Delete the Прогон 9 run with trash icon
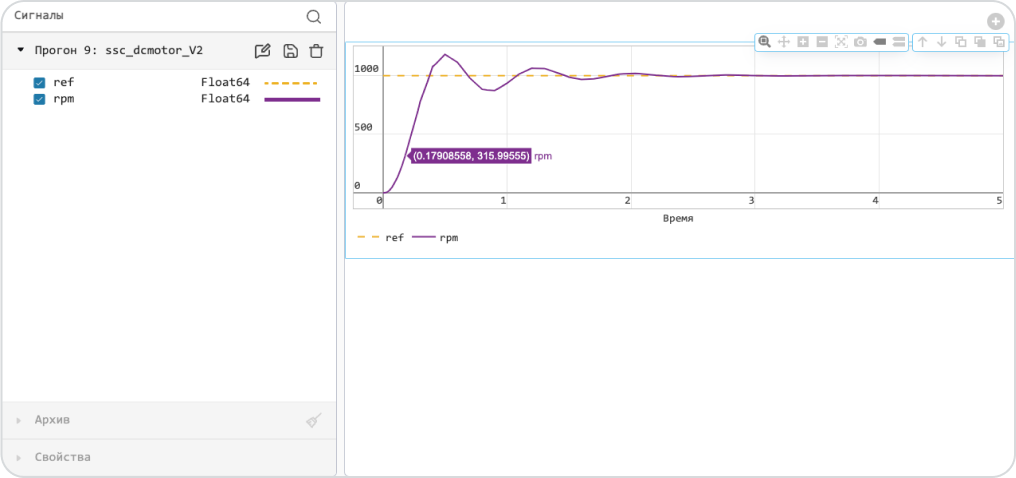This screenshot has height=478, width=1016. (316, 51)
